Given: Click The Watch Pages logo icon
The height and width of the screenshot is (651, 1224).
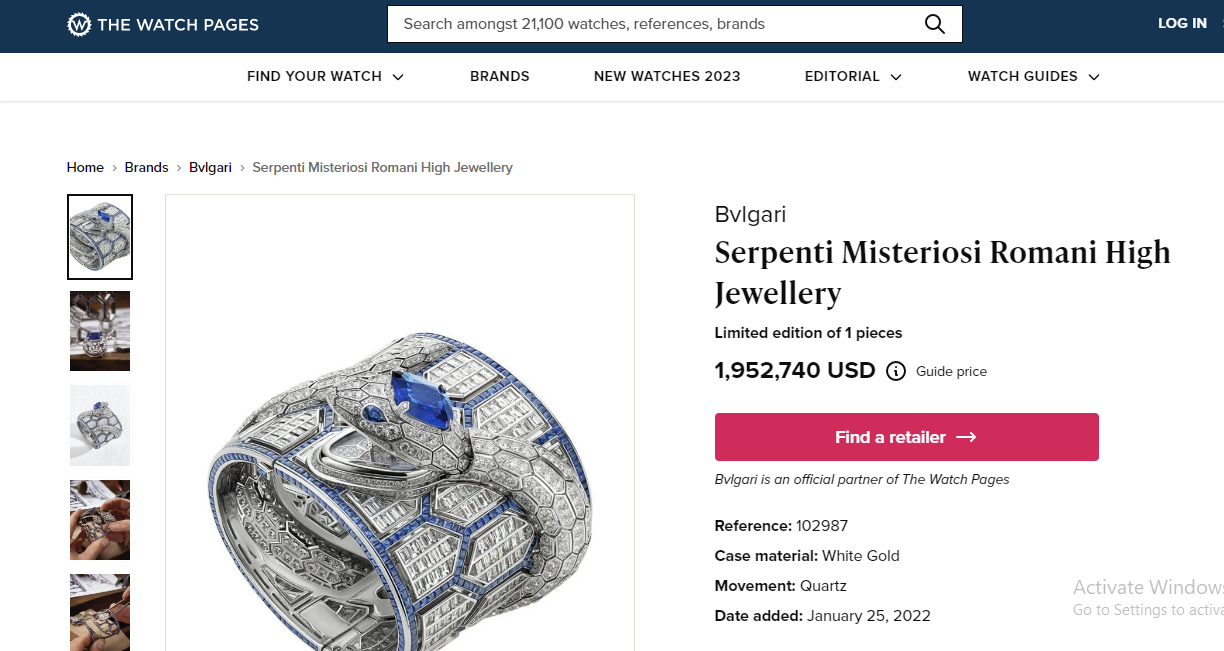Looking at the screenshot, I should click(79, 24).
